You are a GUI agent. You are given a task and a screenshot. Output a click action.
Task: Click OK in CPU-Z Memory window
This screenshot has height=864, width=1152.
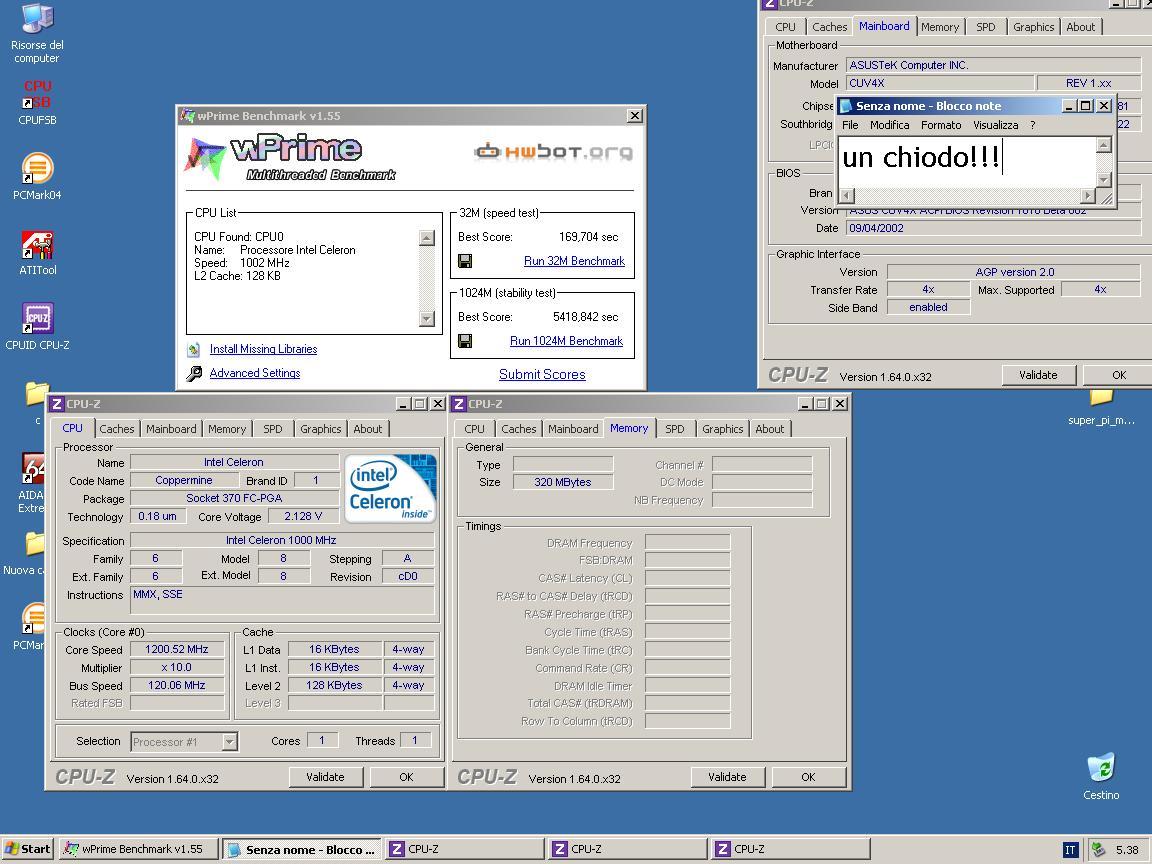point(808,777)
